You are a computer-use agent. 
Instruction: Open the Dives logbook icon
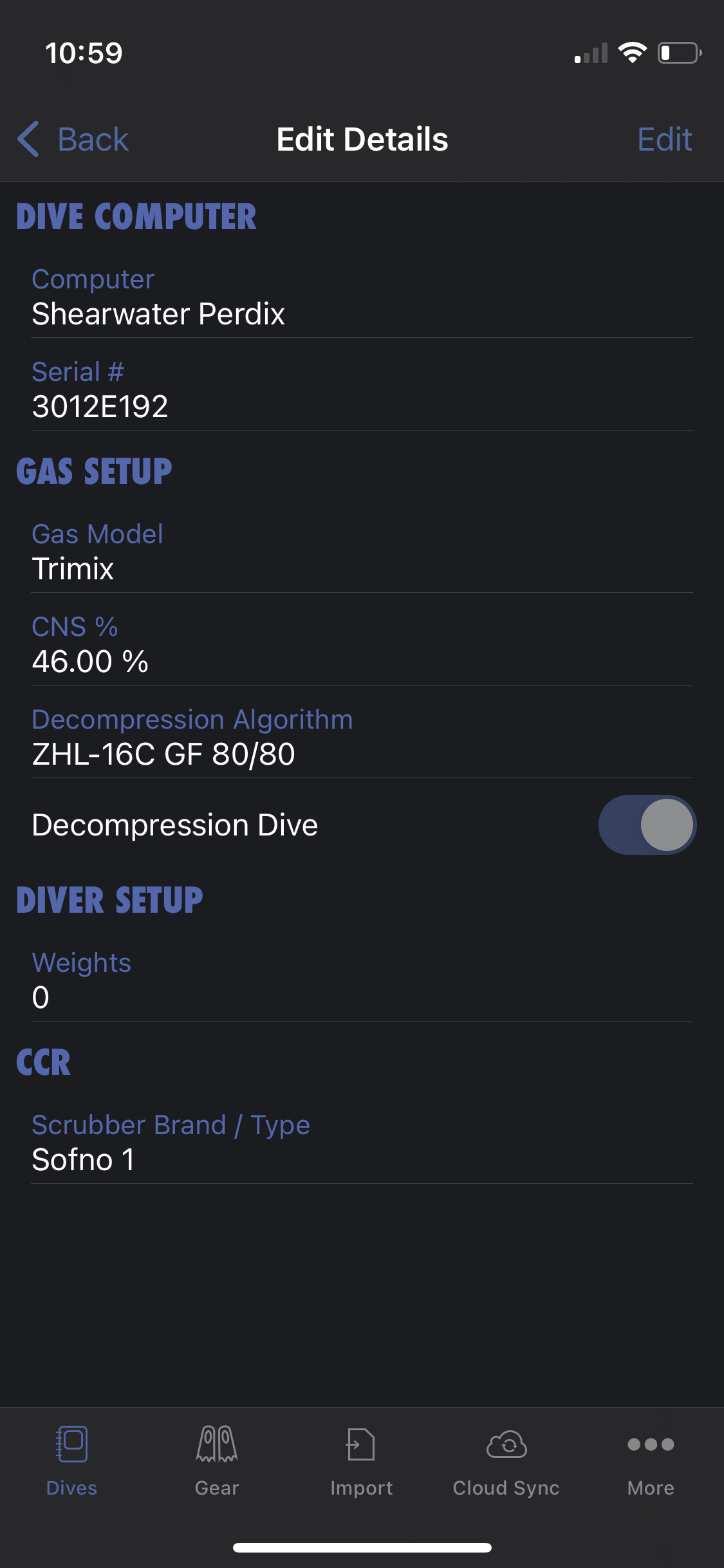click(x=71, y=1444)
